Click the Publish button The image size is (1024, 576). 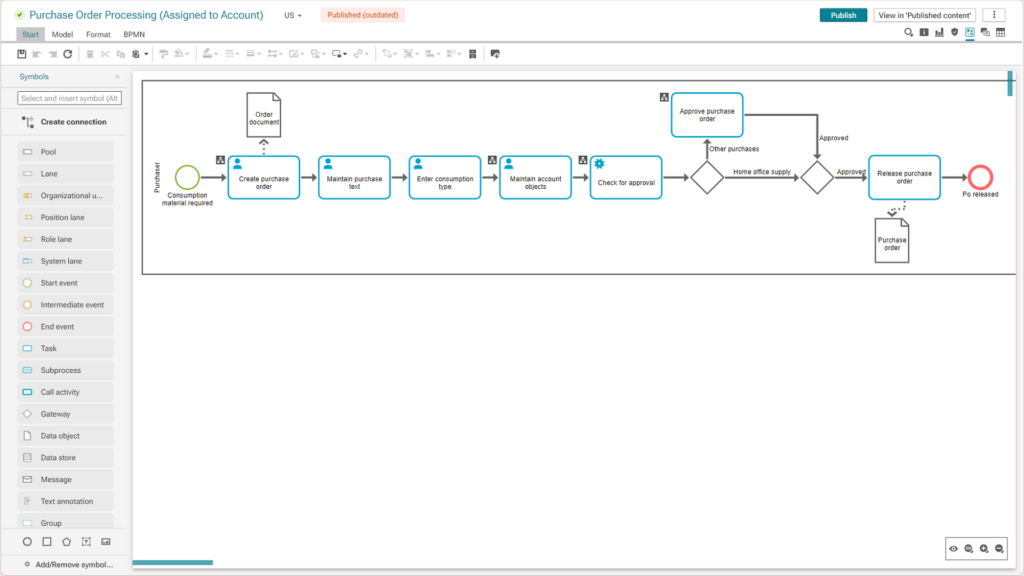coord(843,15)
